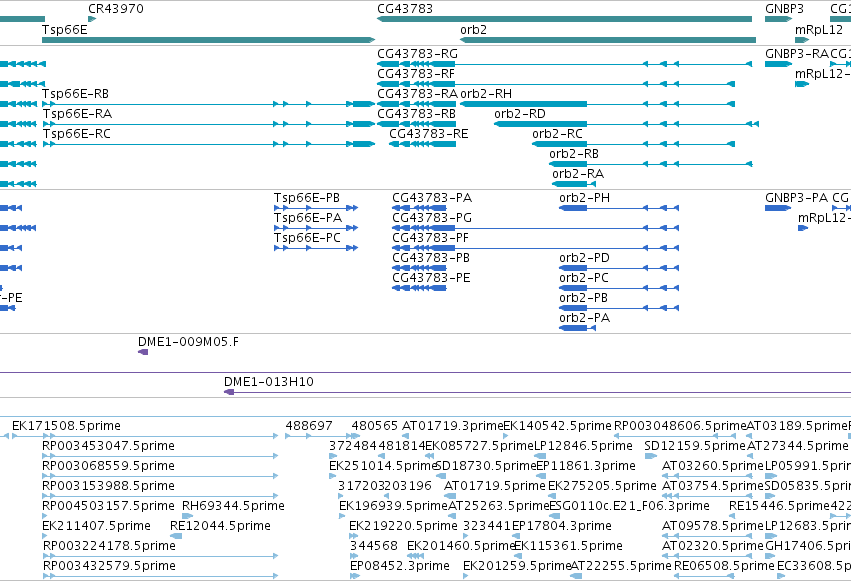Select the AT22255.5prime EST label

[x=621, y=566]
